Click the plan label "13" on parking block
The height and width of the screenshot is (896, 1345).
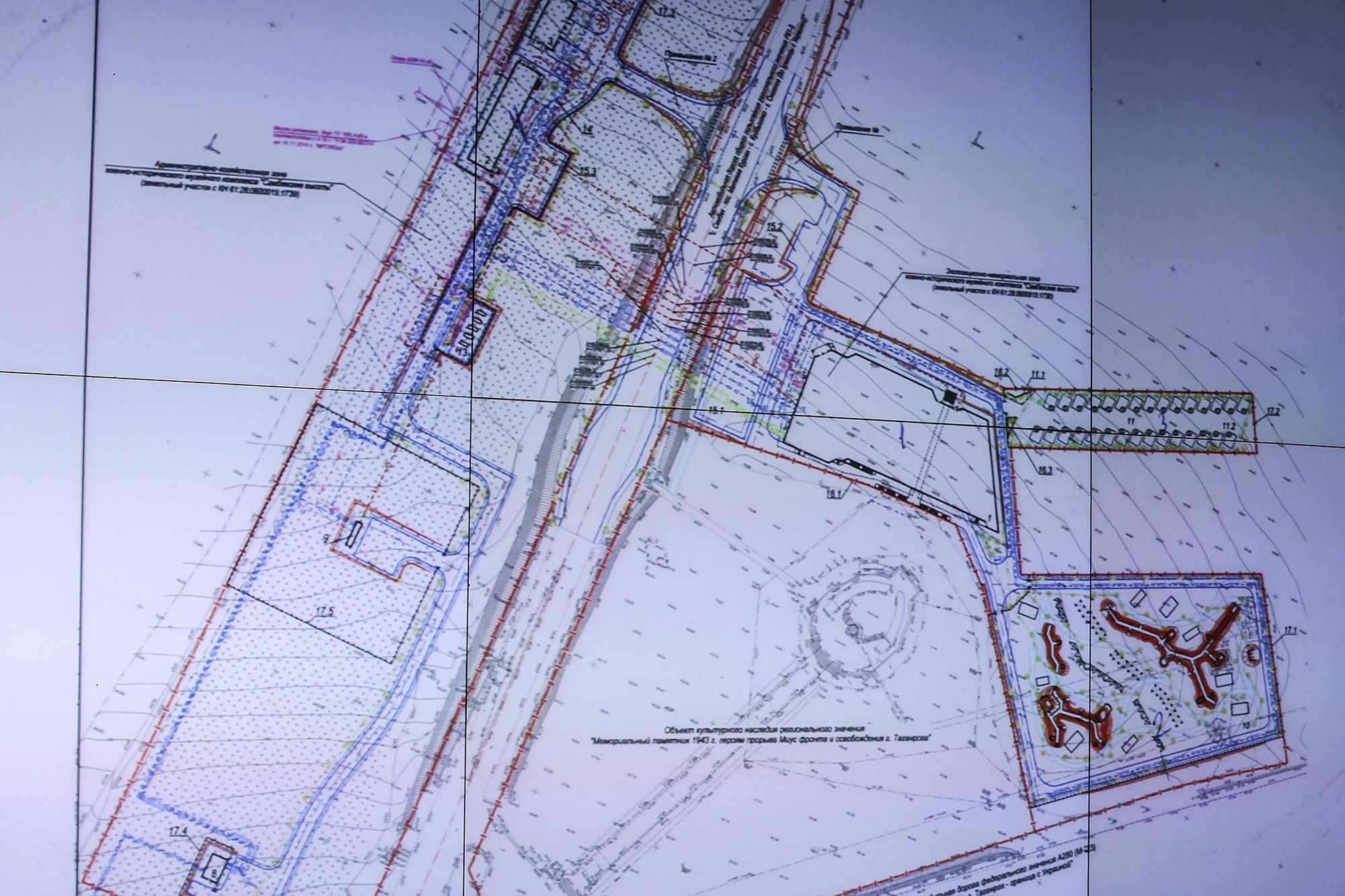click(462, 351)
